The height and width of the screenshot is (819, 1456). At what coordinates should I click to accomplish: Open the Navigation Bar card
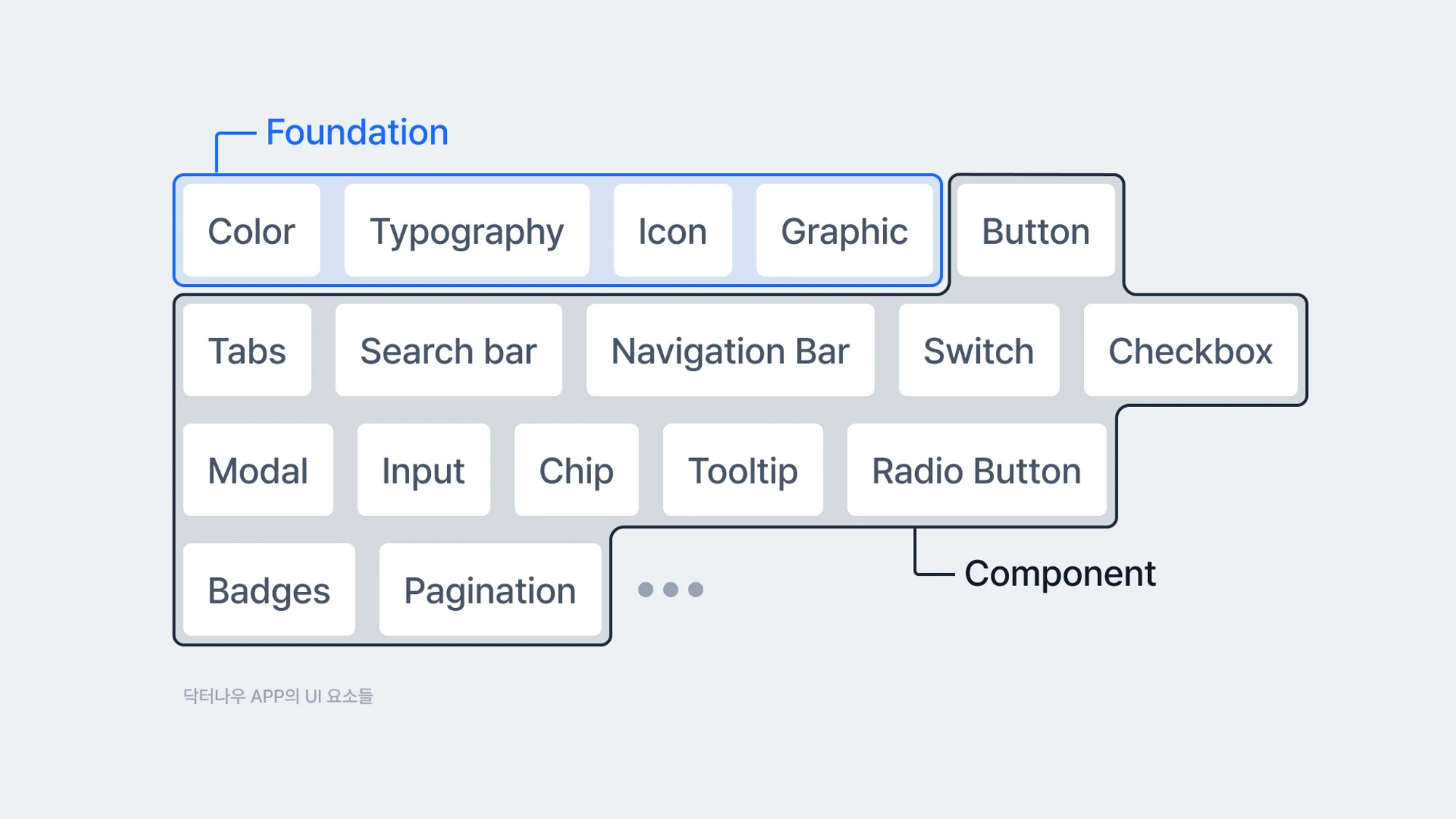coord(730,350)
